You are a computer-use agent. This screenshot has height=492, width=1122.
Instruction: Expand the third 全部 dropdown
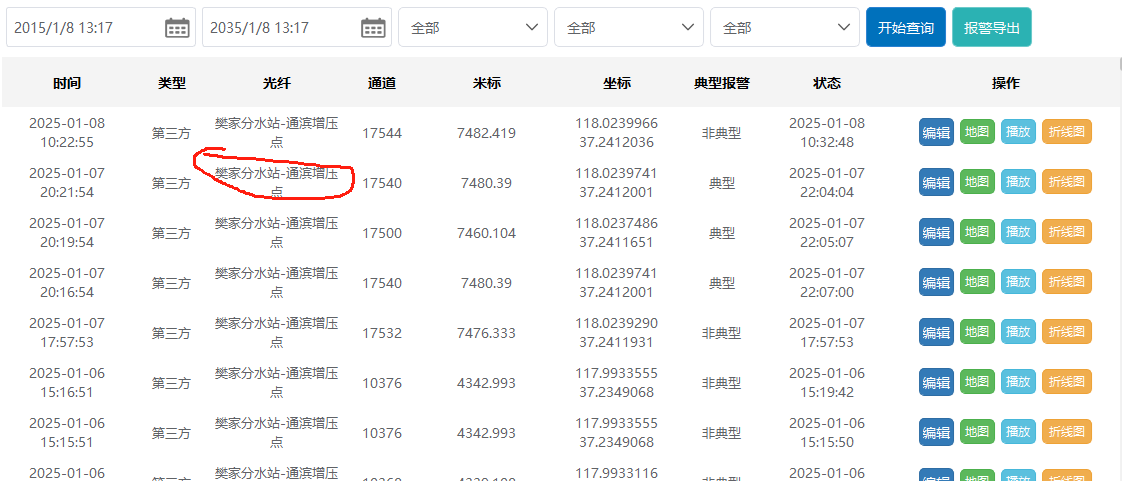pyautogui.click(x=785, y=27)
